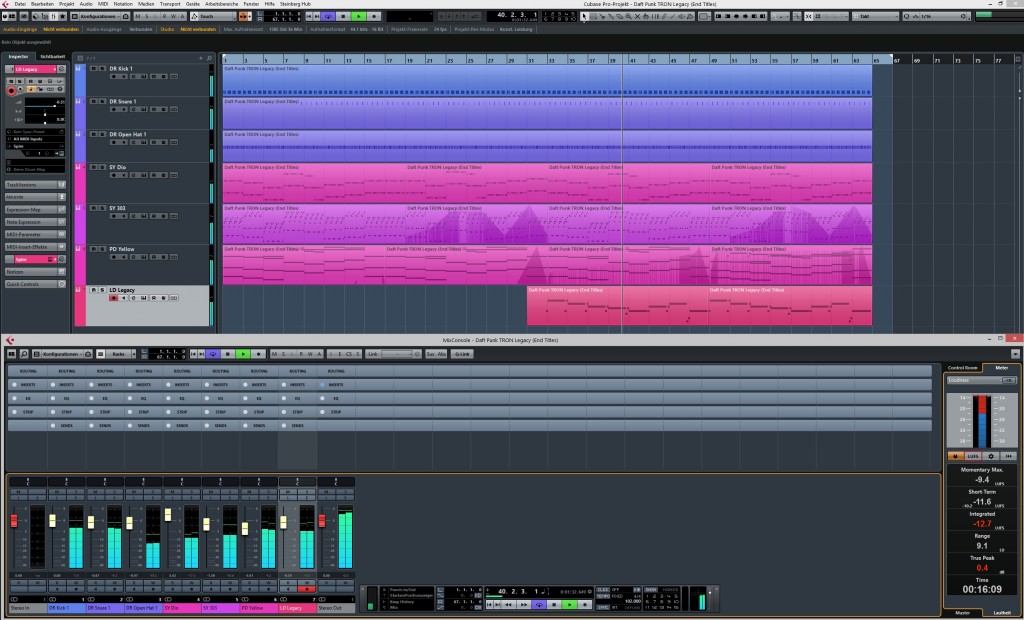Open the Transport menu
Viewport: 1024px width, 620px height.
click(170, 4)
